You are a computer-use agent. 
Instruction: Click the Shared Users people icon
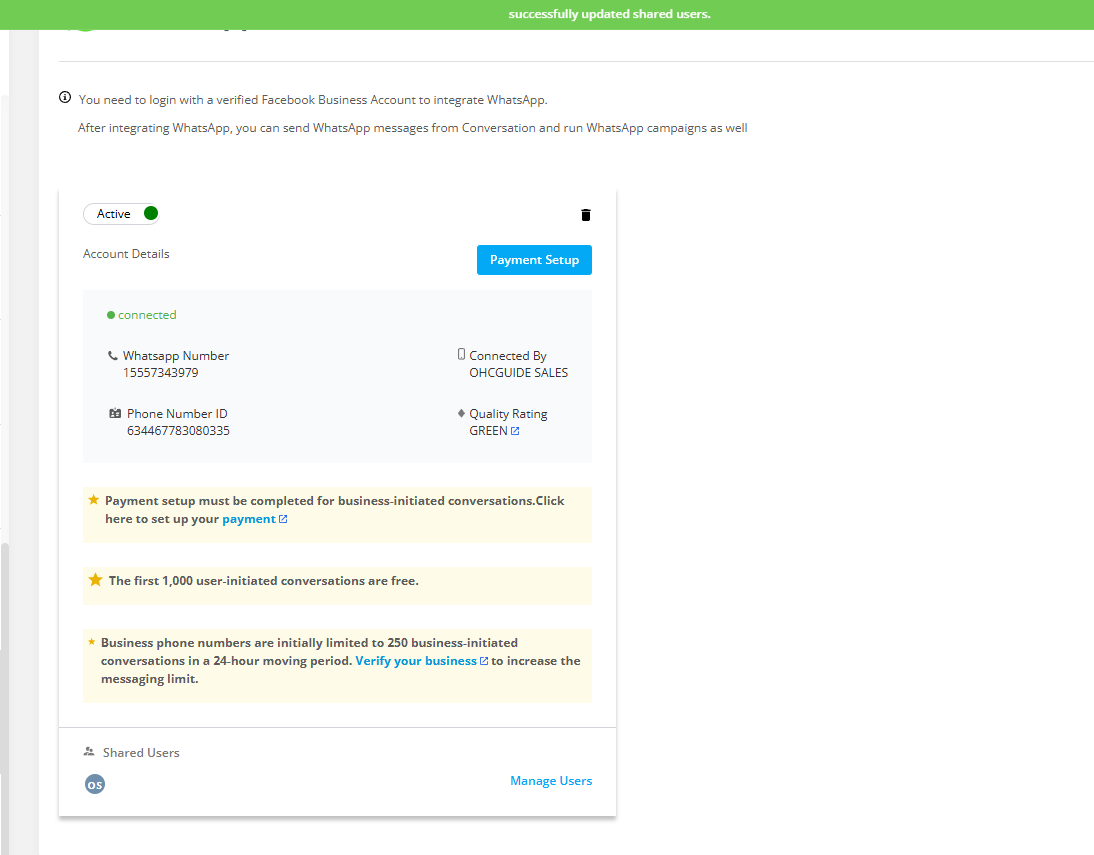coord(89,752)
